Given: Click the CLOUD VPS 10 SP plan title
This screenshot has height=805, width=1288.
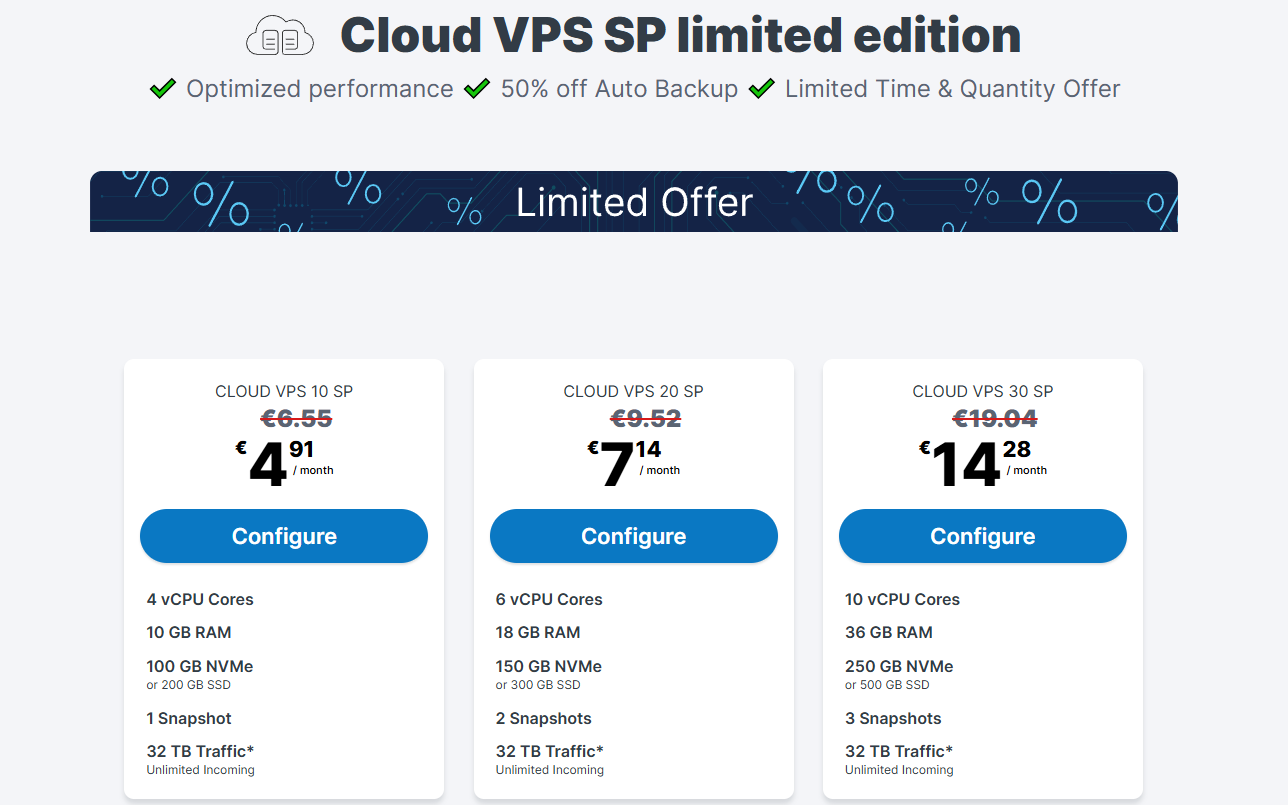Looking at the screenshot, I should click(284, 391).
